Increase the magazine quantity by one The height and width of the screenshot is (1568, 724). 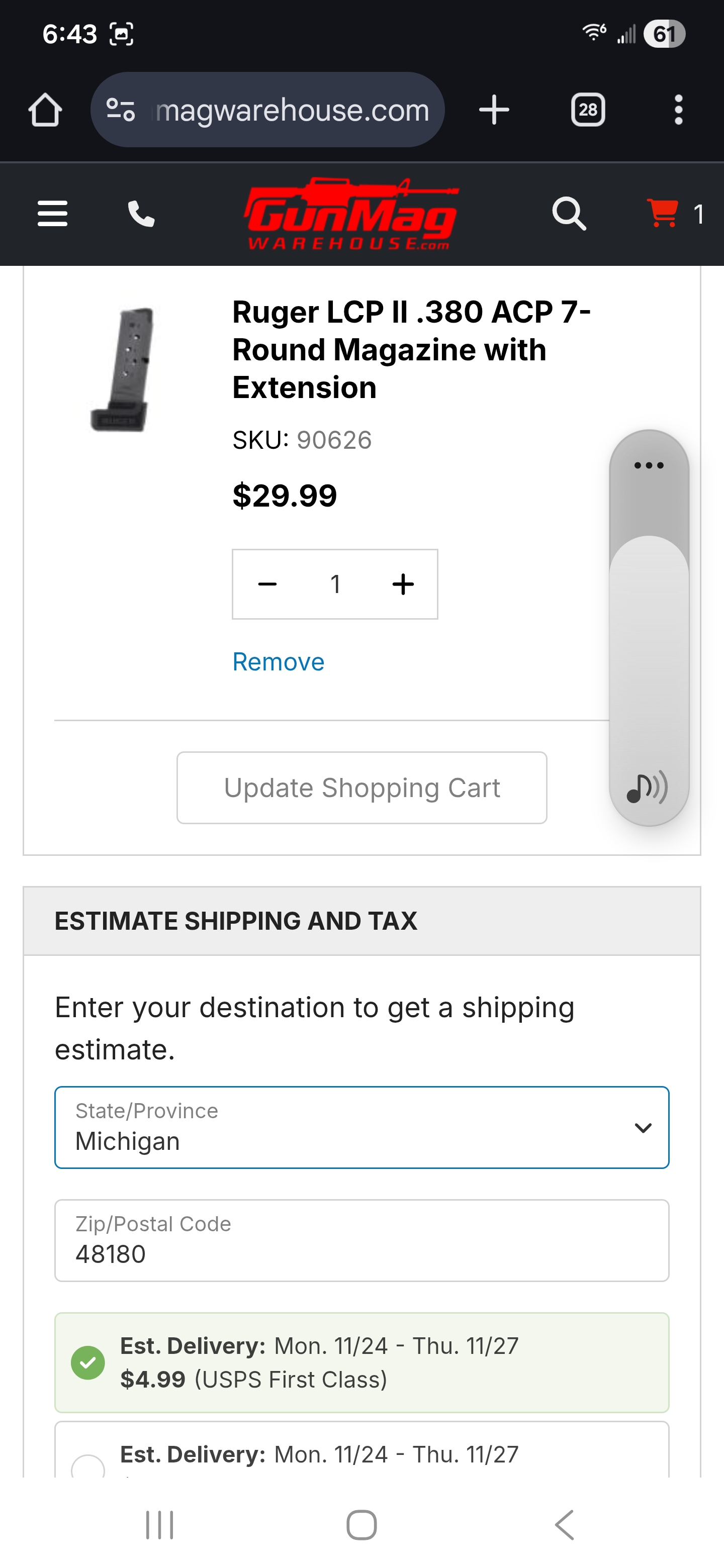coord(403,584)
